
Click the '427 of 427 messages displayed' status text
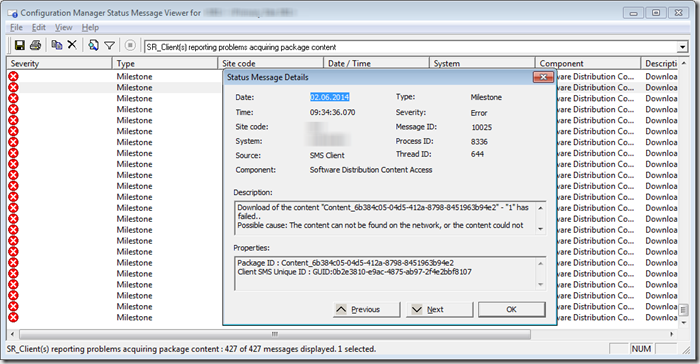279,349
